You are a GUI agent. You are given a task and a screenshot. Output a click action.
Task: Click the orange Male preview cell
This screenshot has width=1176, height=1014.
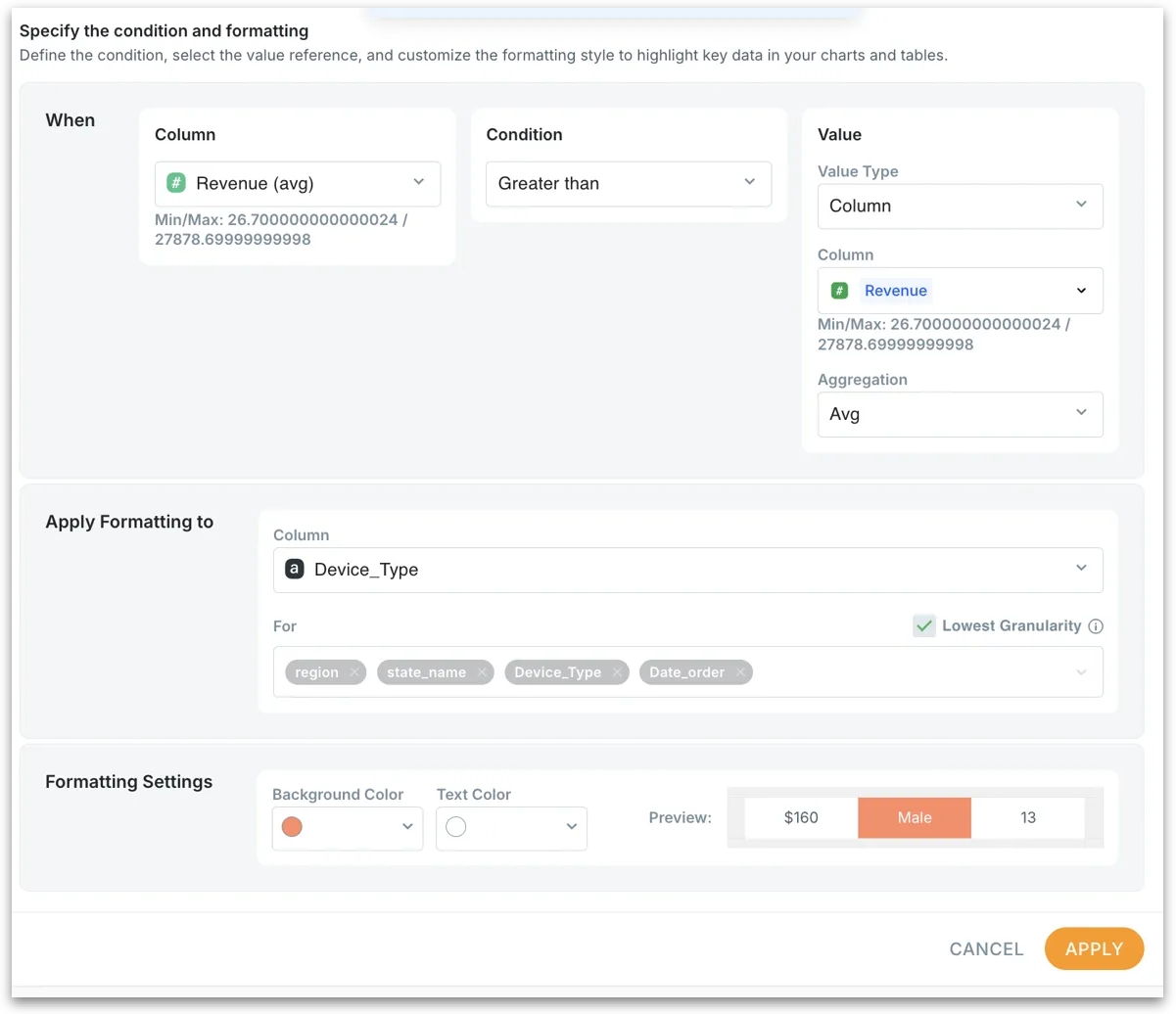[x=915, y=818]
